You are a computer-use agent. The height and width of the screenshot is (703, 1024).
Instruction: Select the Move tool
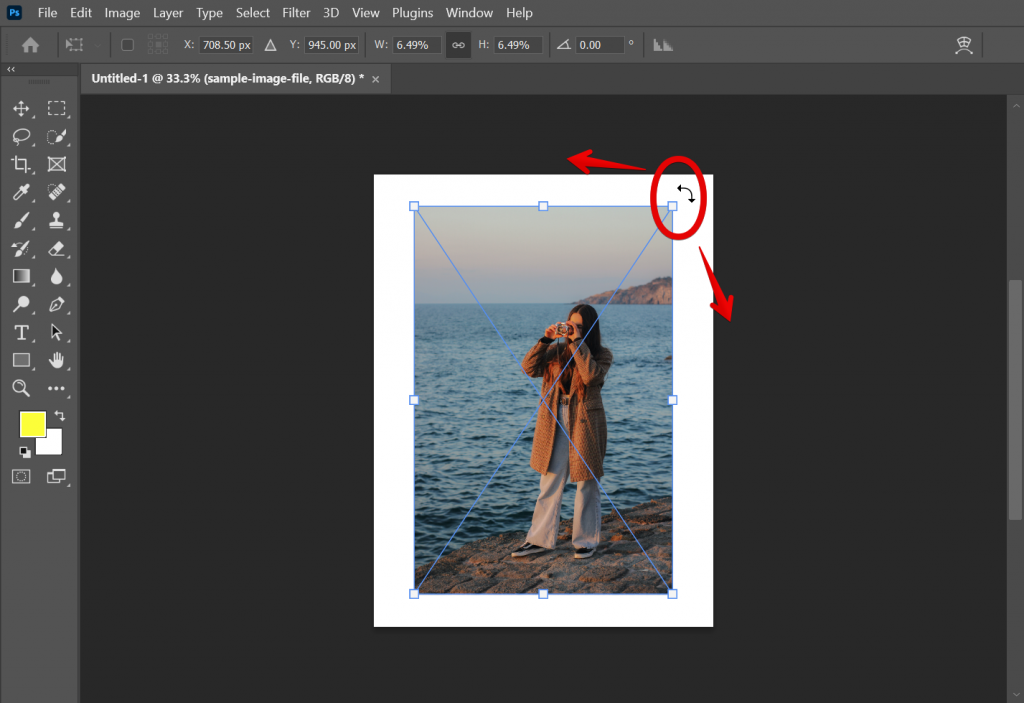coord(22,108)
